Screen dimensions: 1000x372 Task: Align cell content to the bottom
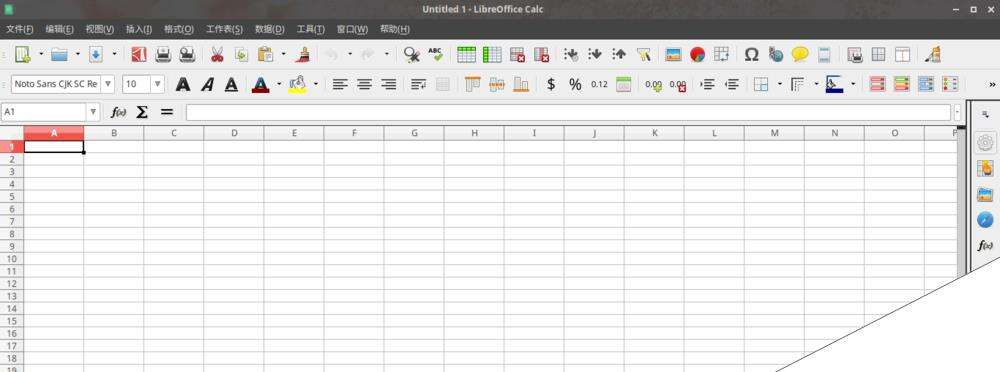(x=521, y=84)
